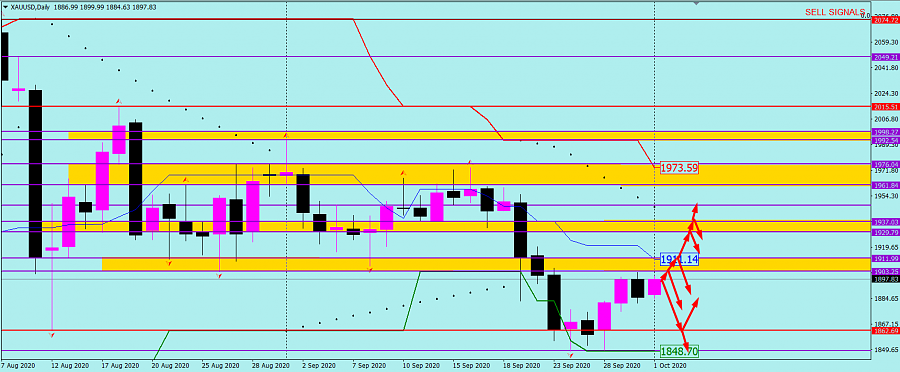Select the 1848.70 green price label
The width and height of the screenshot is (900, 372).
point(679,351)
